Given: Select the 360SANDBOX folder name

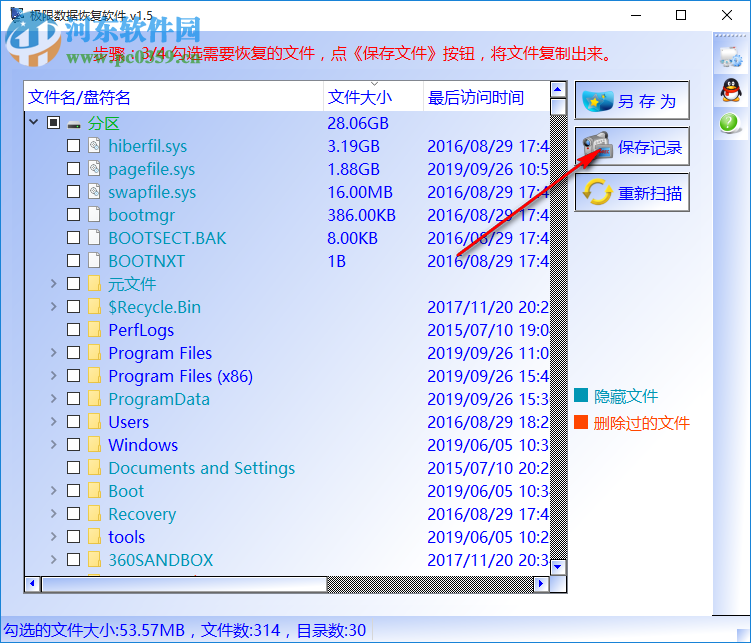Looking at the screenshot, I should [x=161, y=560].
